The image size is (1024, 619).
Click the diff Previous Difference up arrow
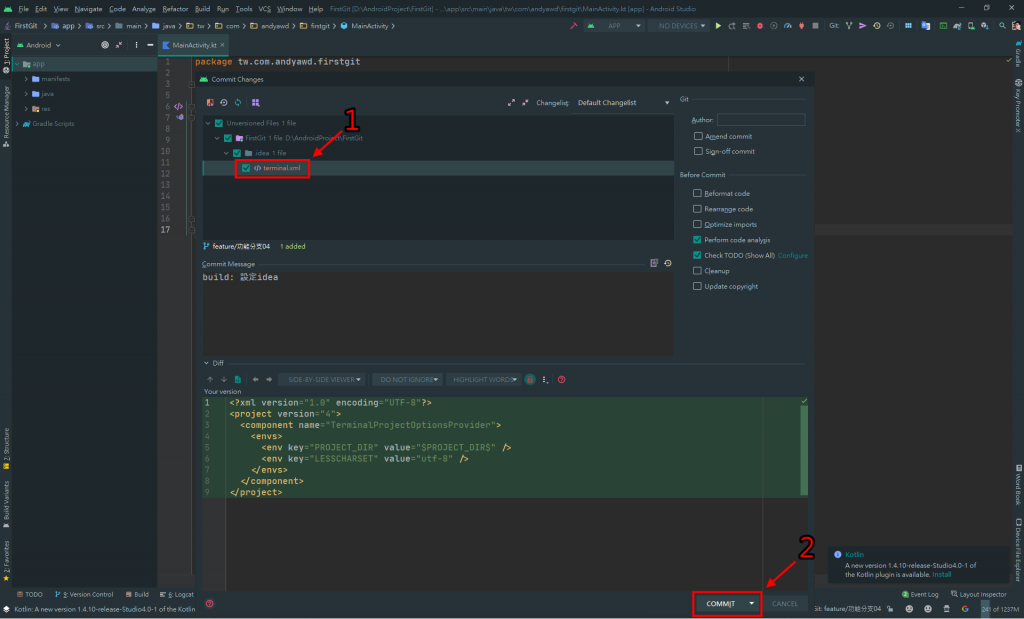[x=210, y=379]
